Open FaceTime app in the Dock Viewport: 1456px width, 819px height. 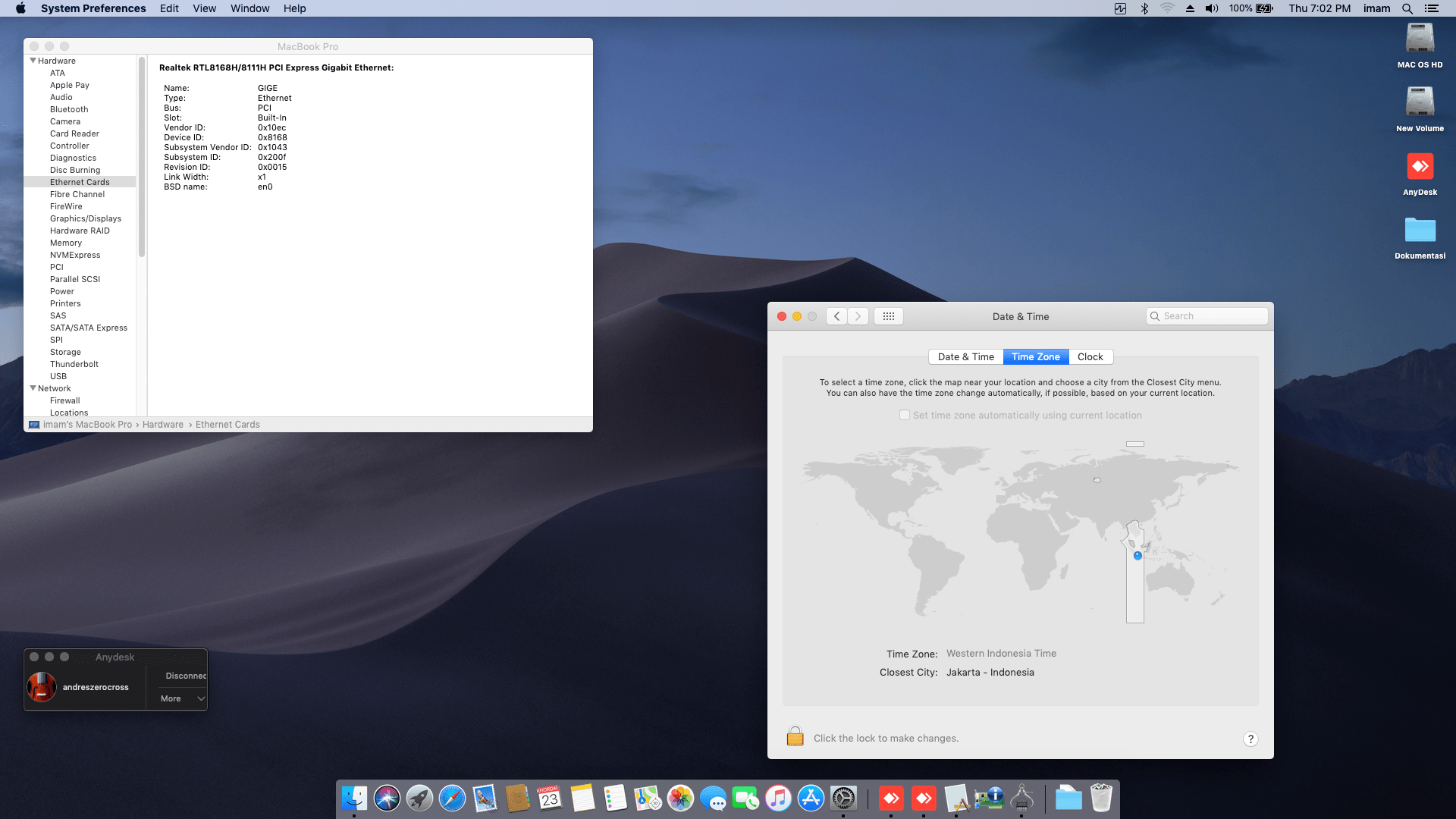[x=745, y=798]
